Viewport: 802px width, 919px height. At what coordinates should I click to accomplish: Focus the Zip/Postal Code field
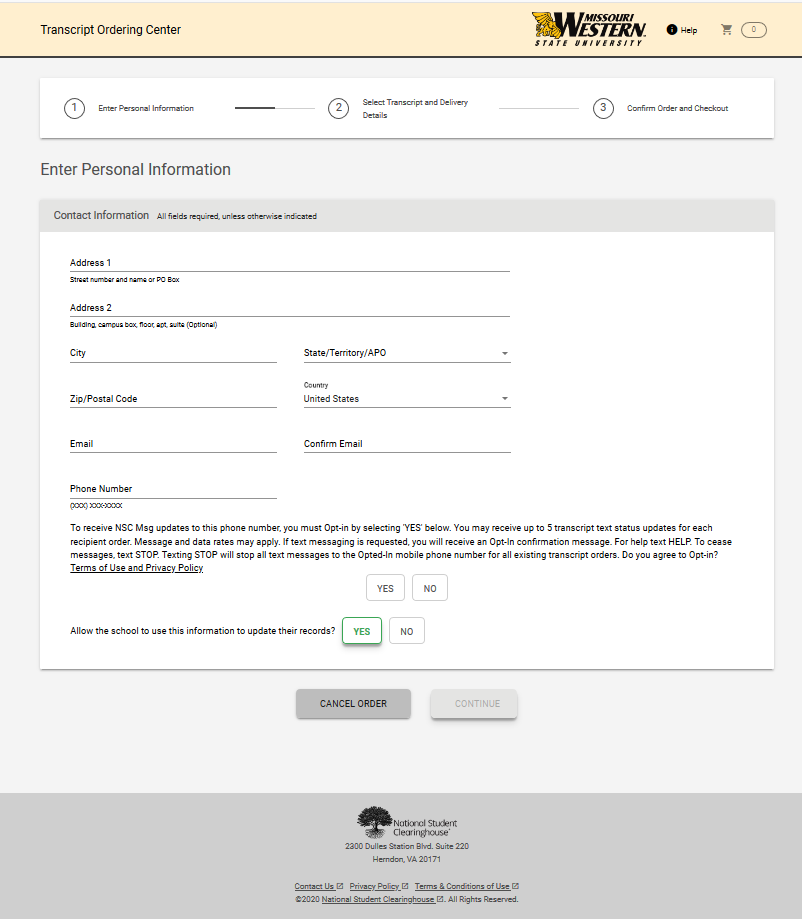[173, 399]
